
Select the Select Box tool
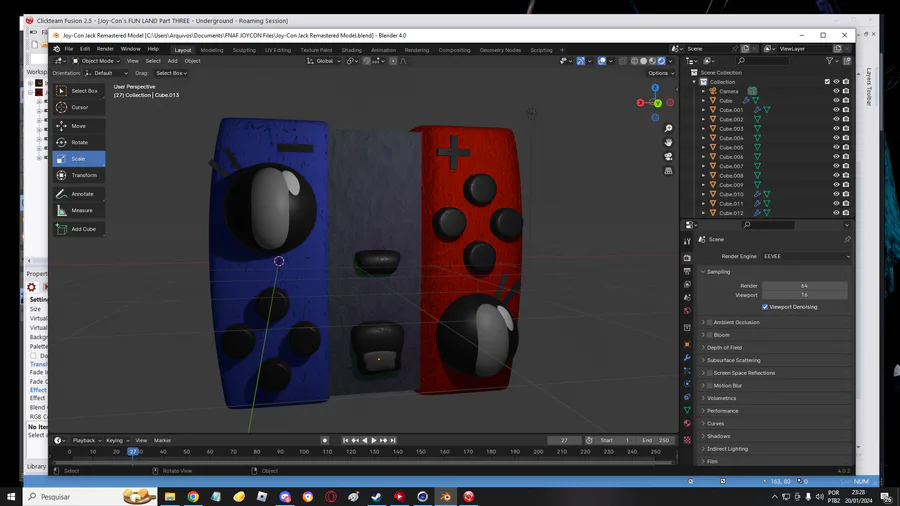point(79,91)
